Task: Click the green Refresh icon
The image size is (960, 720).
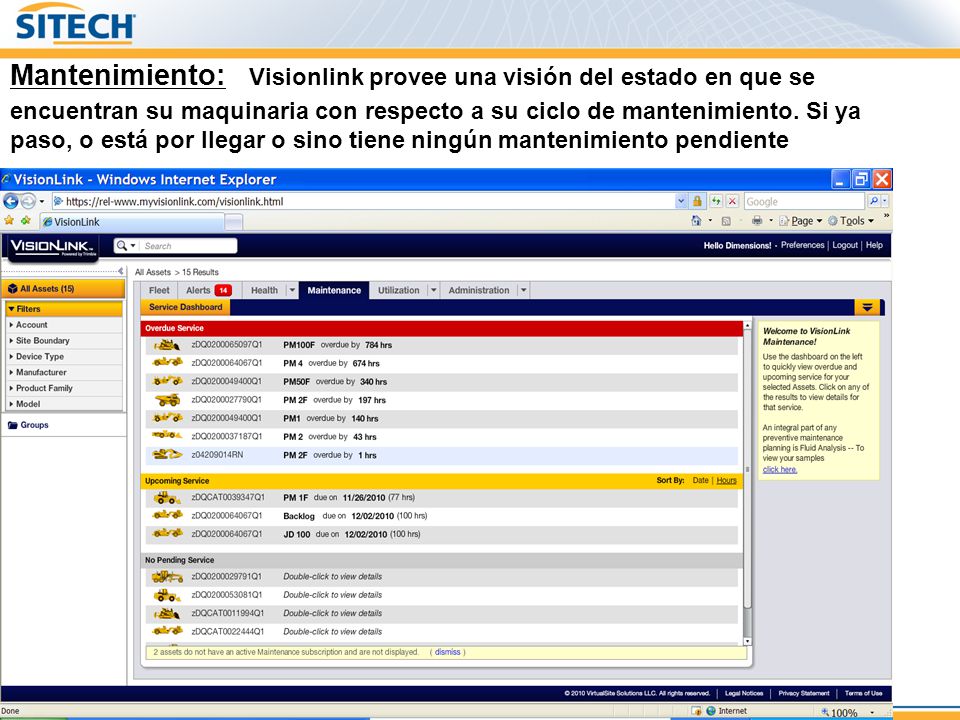Action: tap(716, 201)
